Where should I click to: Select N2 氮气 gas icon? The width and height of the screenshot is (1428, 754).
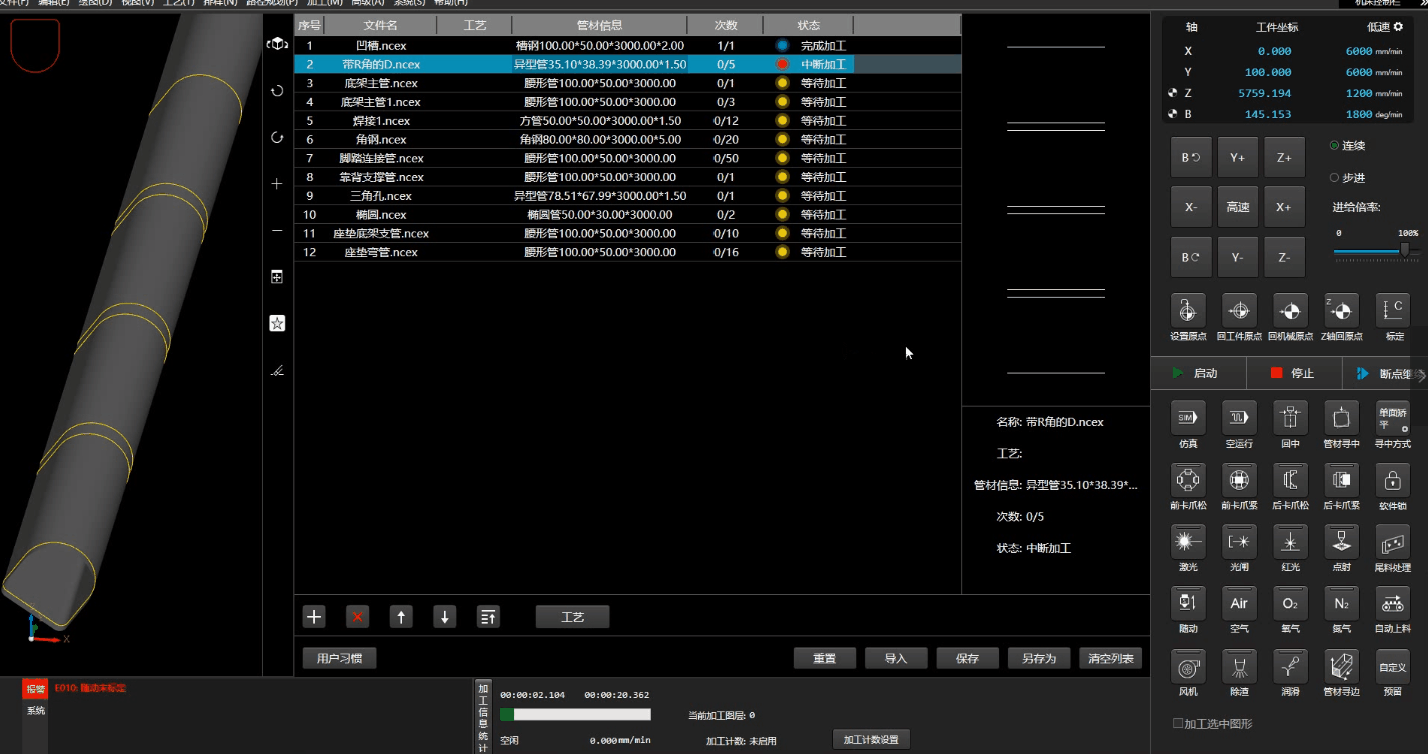[x=1341, y=603]
